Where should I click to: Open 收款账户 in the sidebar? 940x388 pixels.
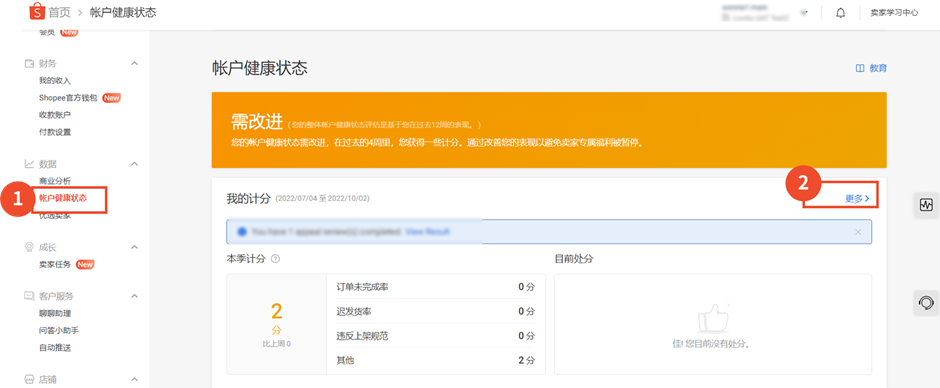[x=55, y=115]
